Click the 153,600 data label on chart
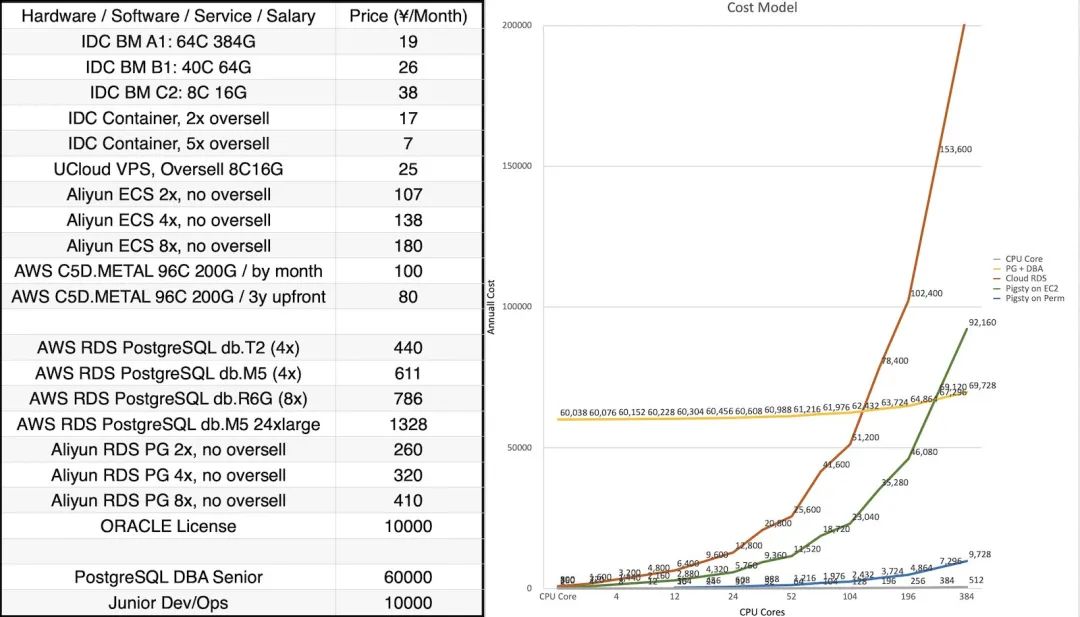1080x617 pixels. [955, 149]
